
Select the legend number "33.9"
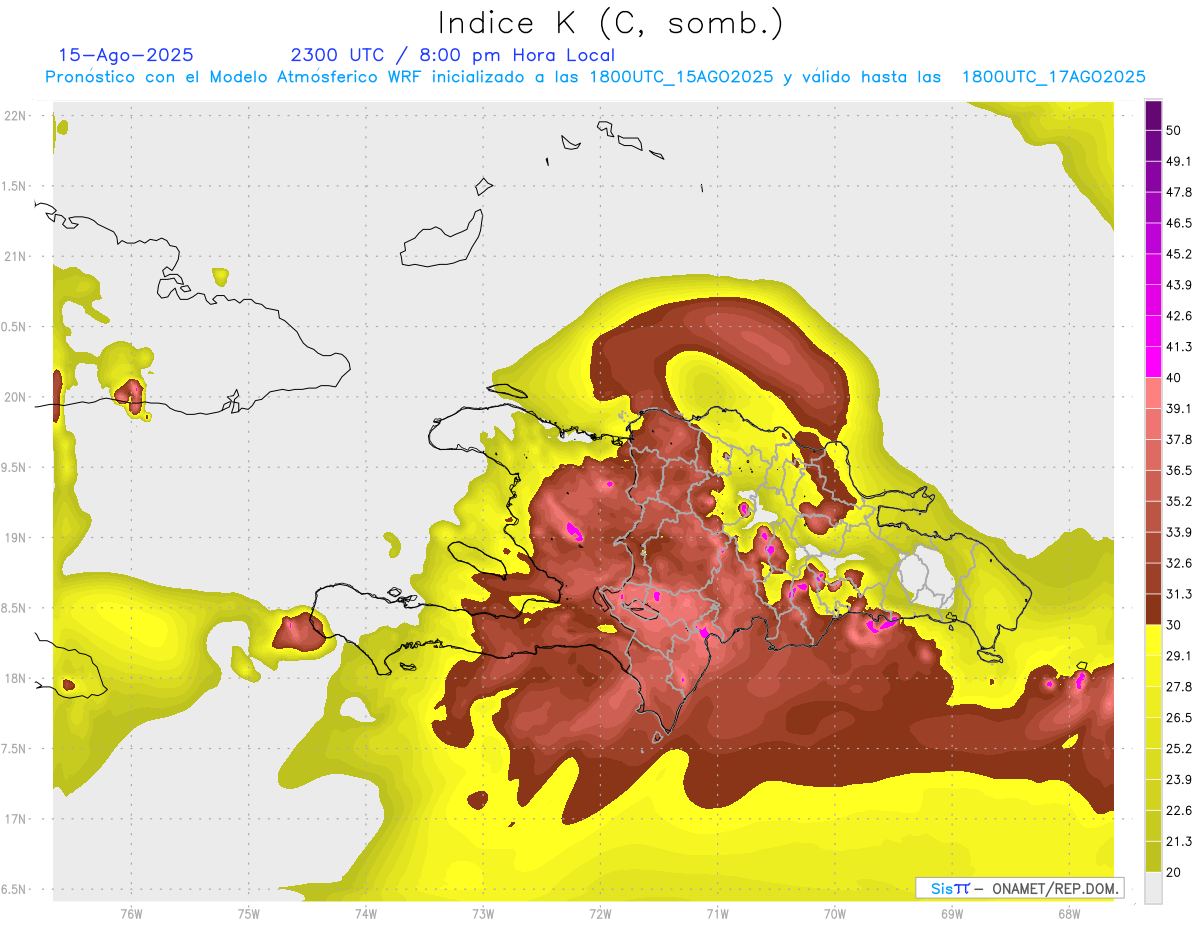click(1179, 532)
